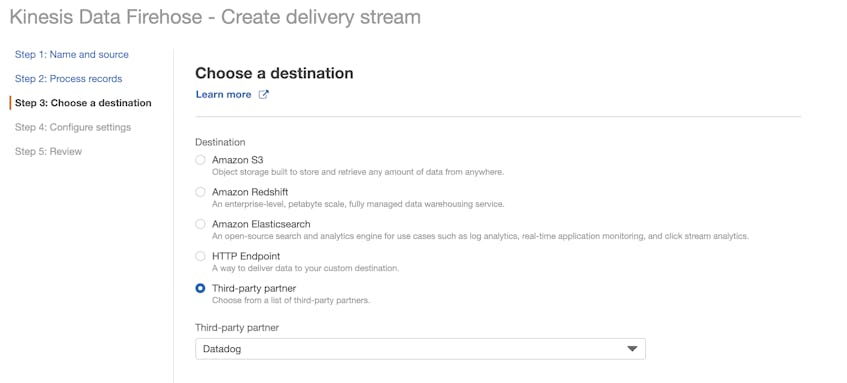Image resolution: width=847 pixels, height=383 pixels.
Task: Click the external link icon beside Learn more
Action: 264,95
